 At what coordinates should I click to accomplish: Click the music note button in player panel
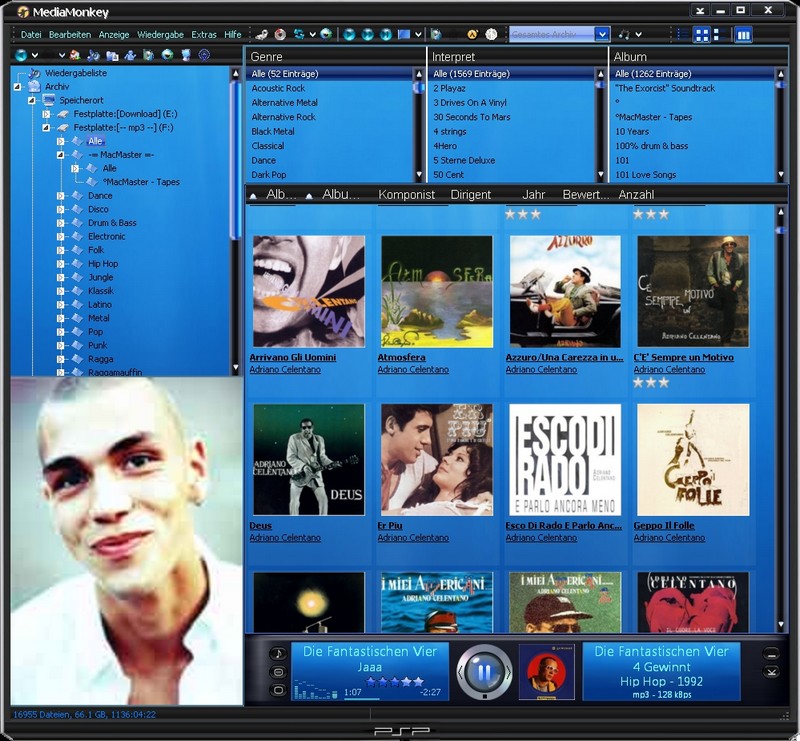click(x=278, y=654)
